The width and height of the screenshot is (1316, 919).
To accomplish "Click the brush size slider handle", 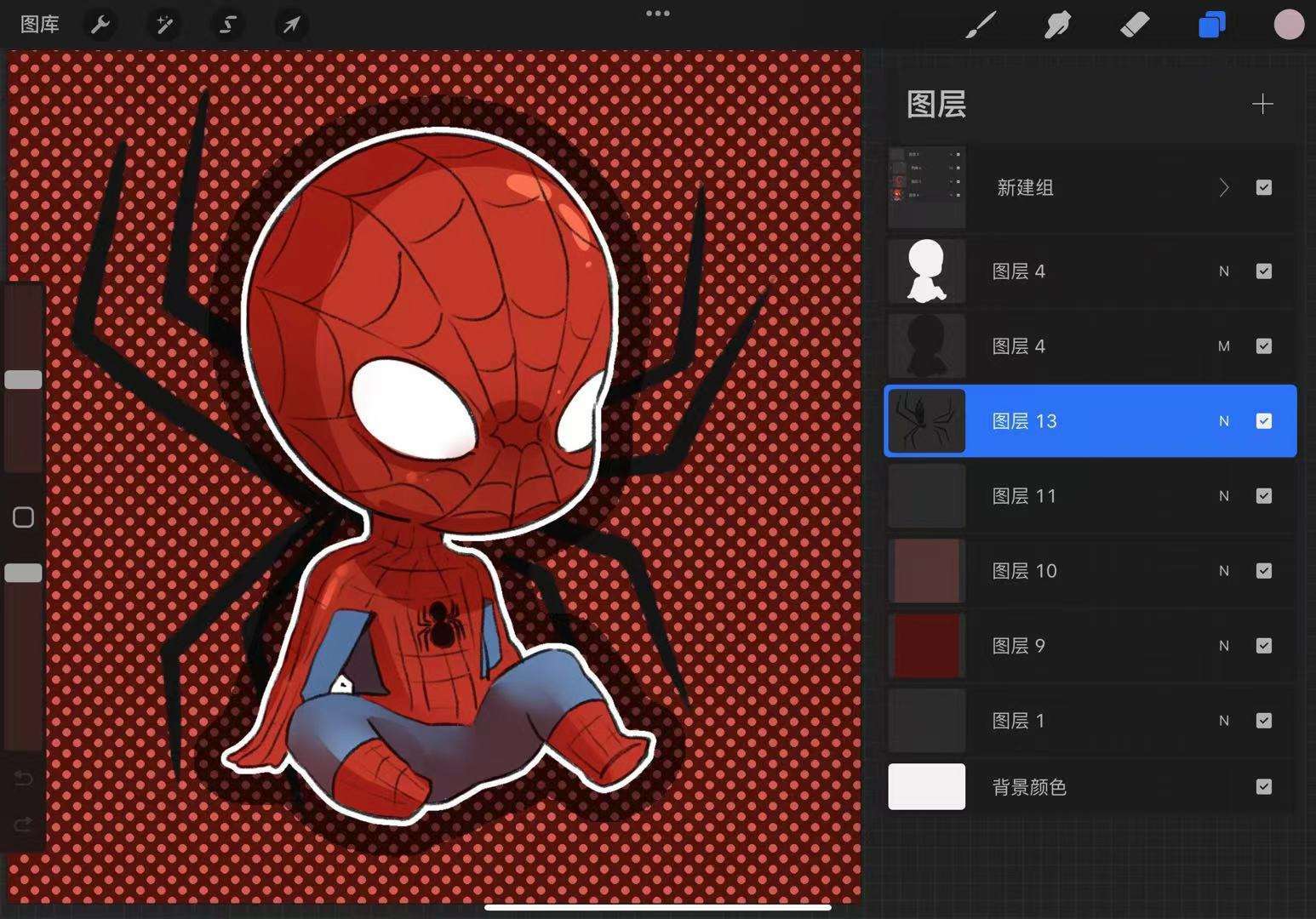I will 23,380.
